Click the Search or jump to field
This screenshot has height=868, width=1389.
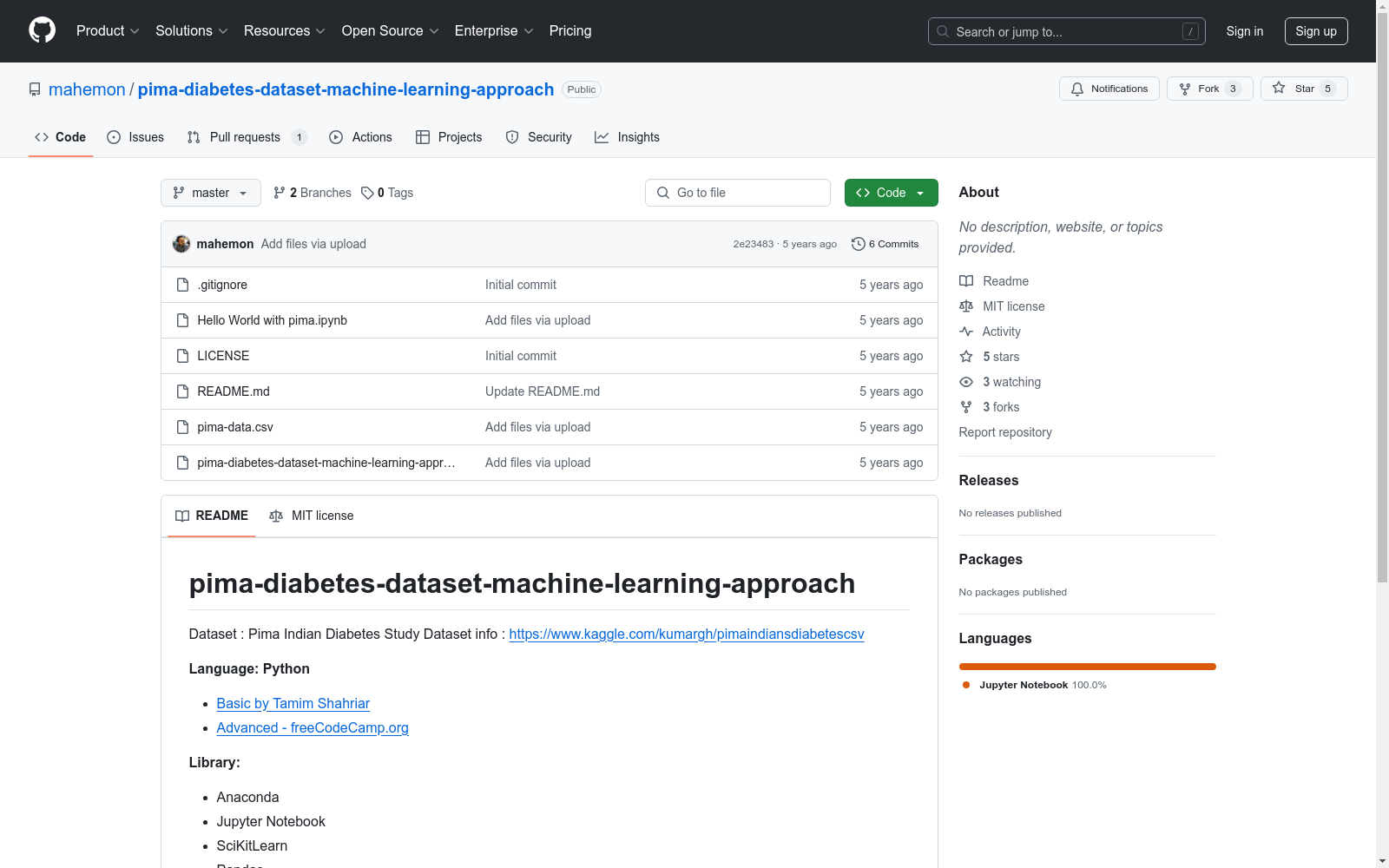(1067, 31)
